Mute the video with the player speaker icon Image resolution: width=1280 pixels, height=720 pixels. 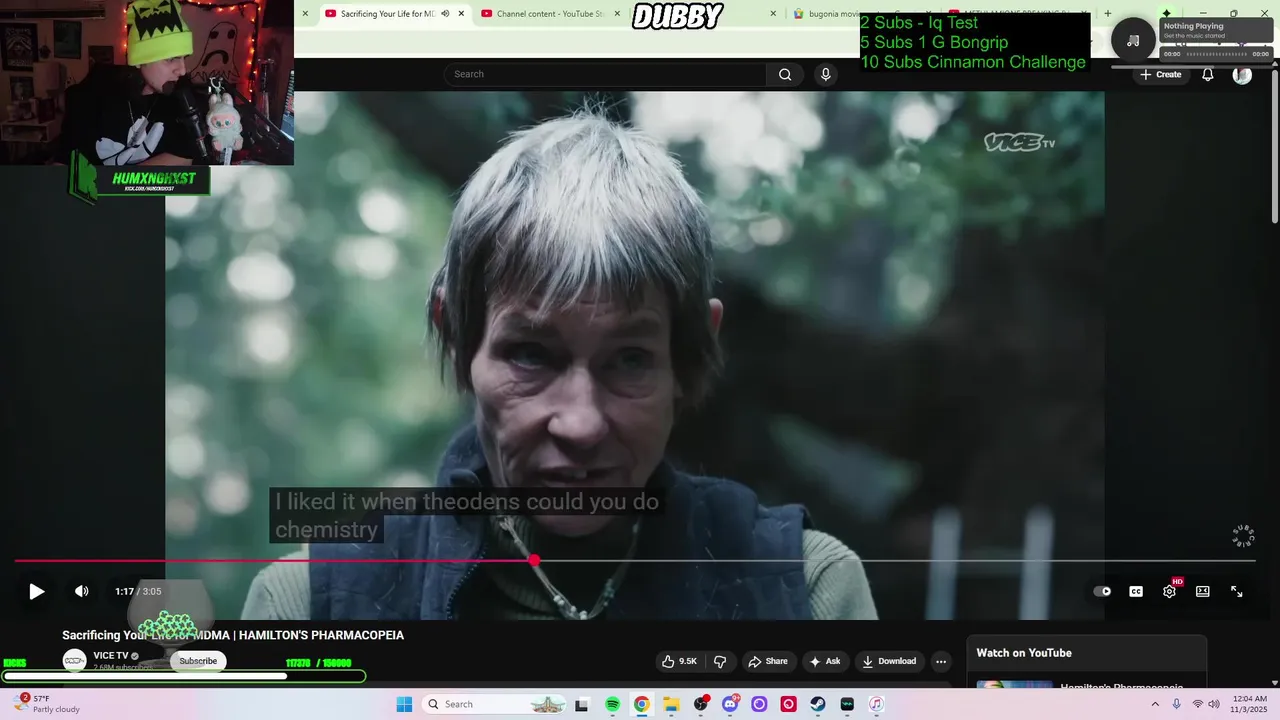coord(82,591)
